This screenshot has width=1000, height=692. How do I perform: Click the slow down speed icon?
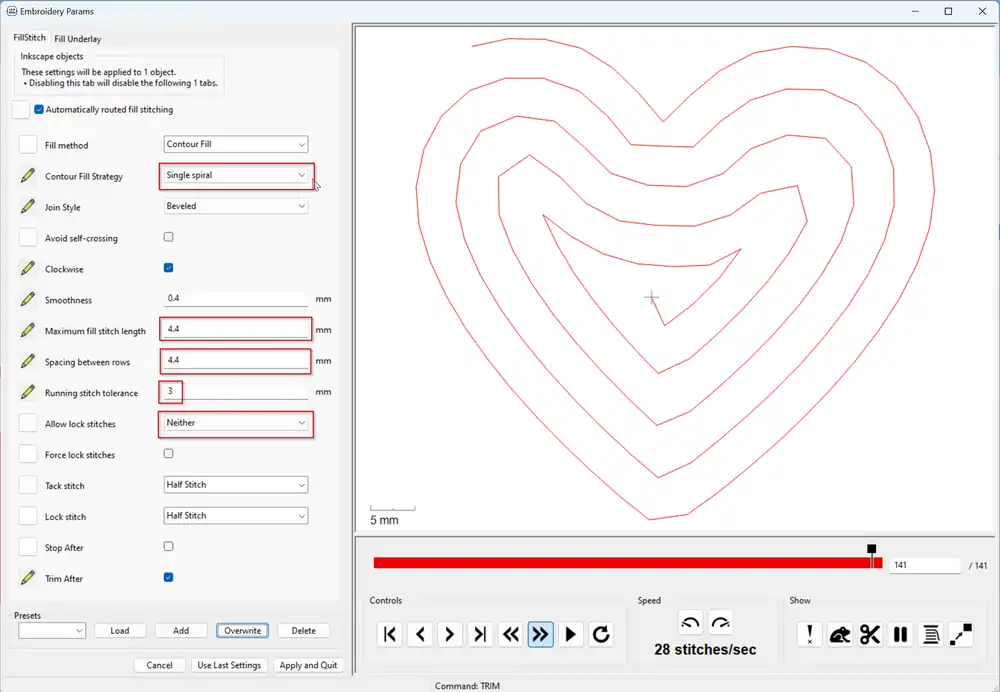coord(691,623)
